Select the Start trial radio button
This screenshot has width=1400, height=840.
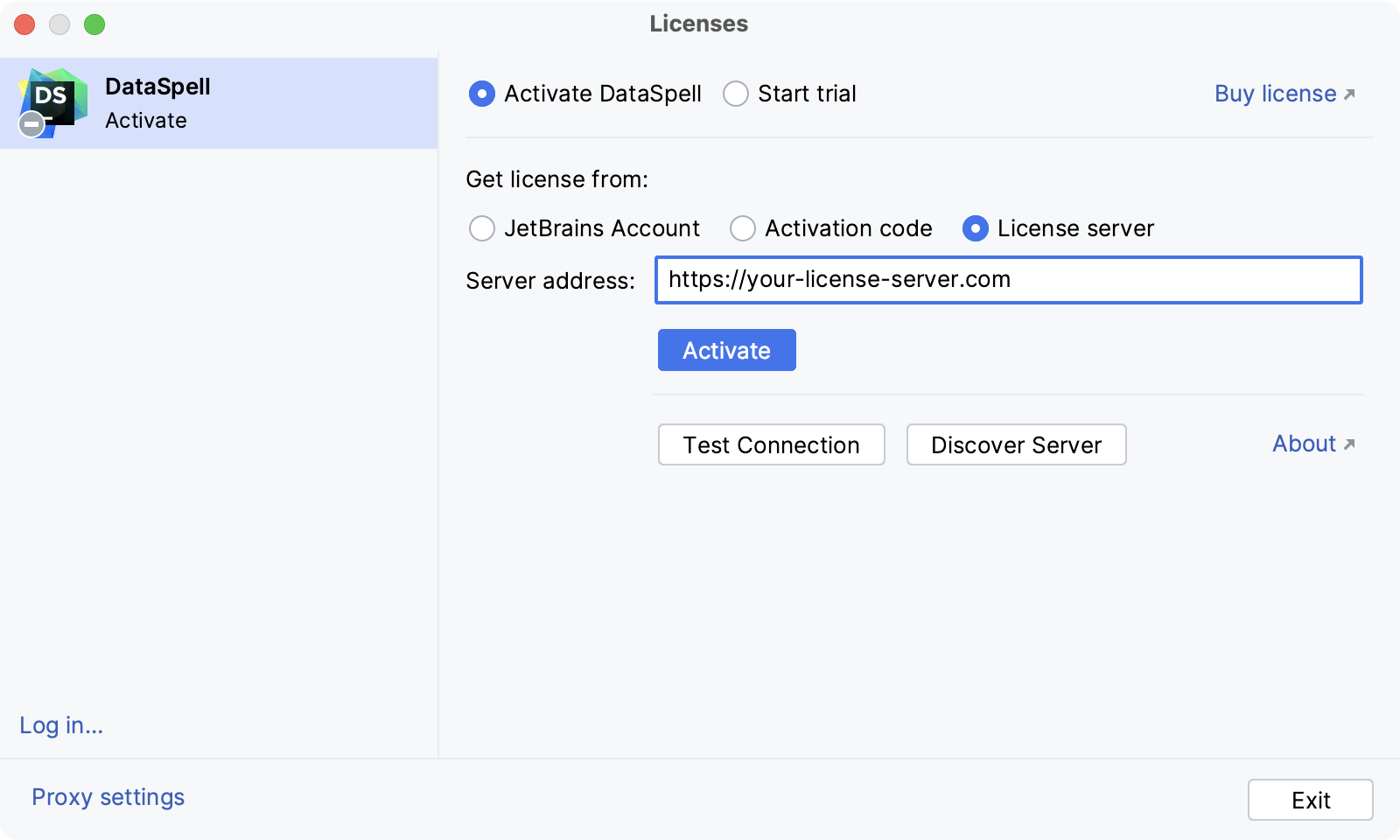pyautogui.click(x=736, y=94)
